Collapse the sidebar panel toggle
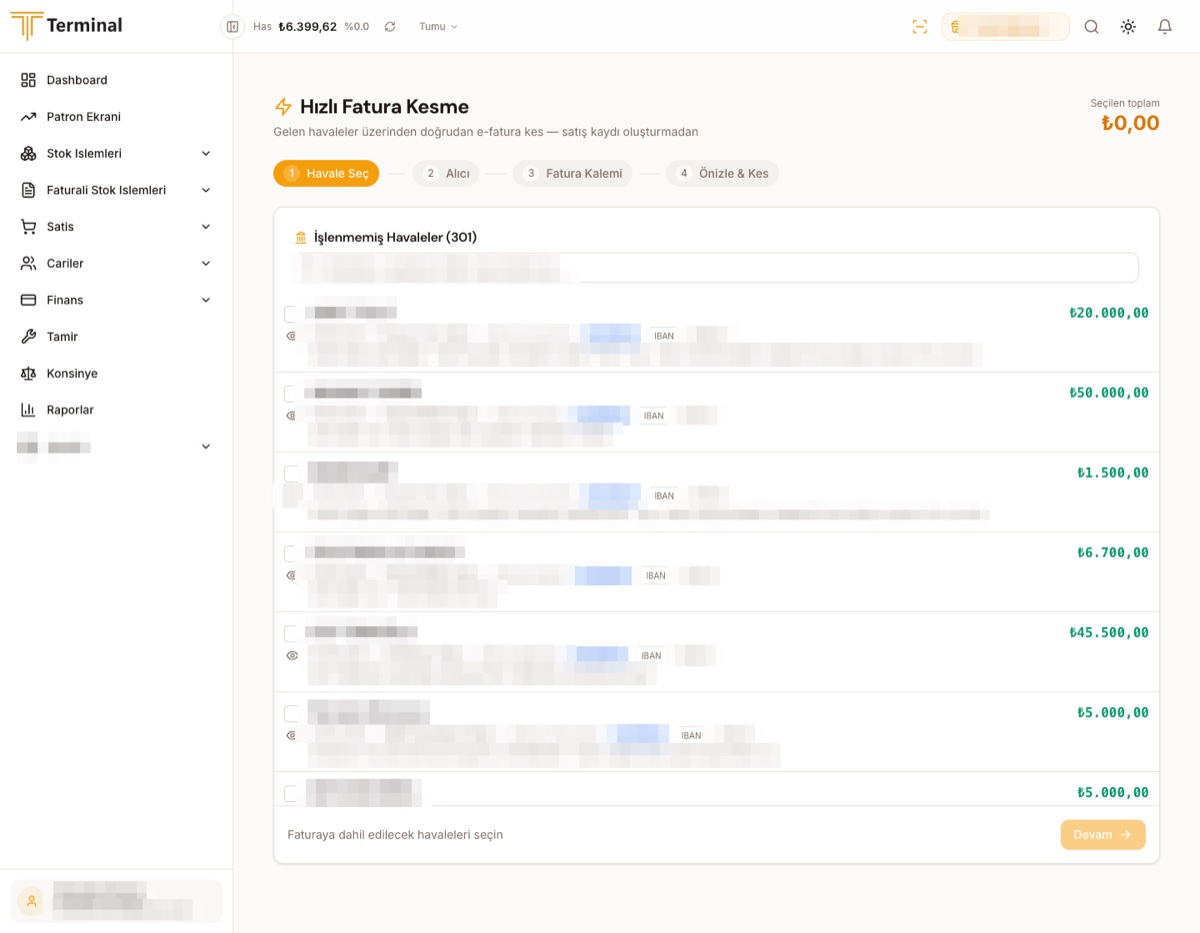 tap(233, 27)
